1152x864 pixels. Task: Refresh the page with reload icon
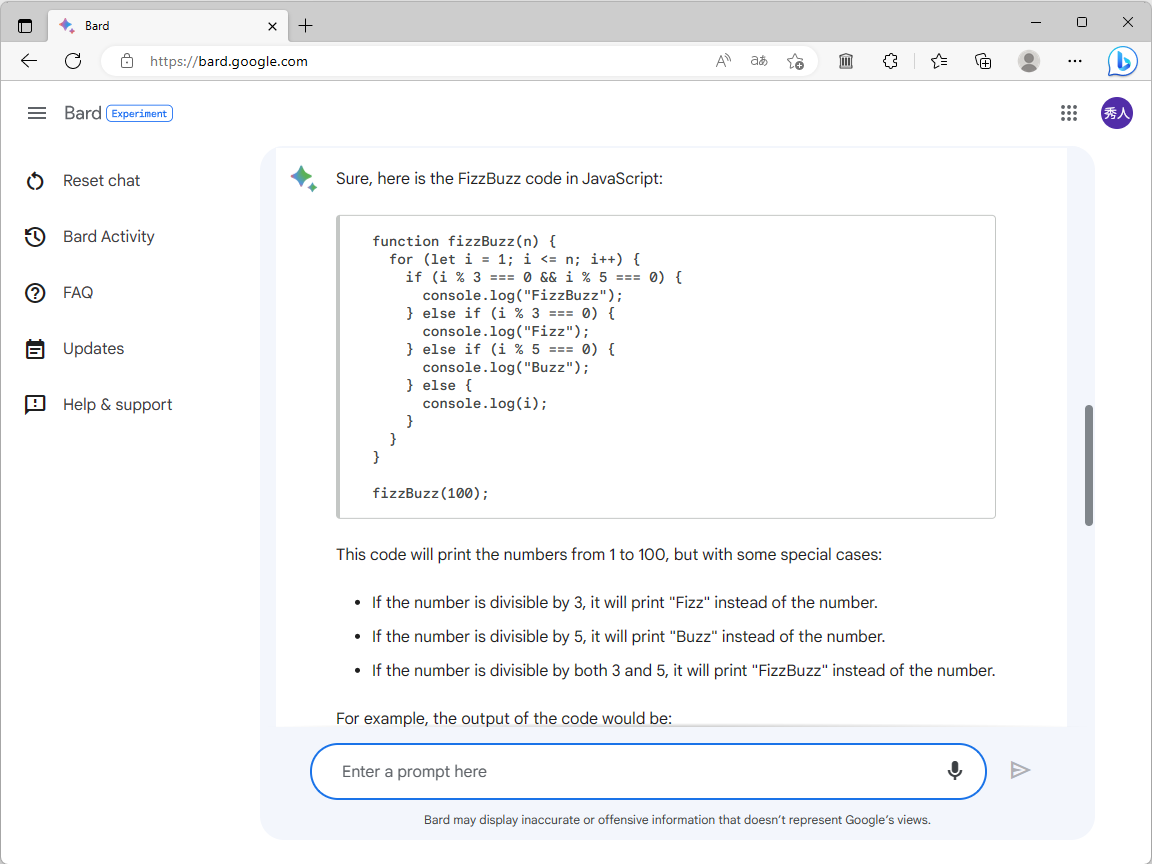click(73, 61)
